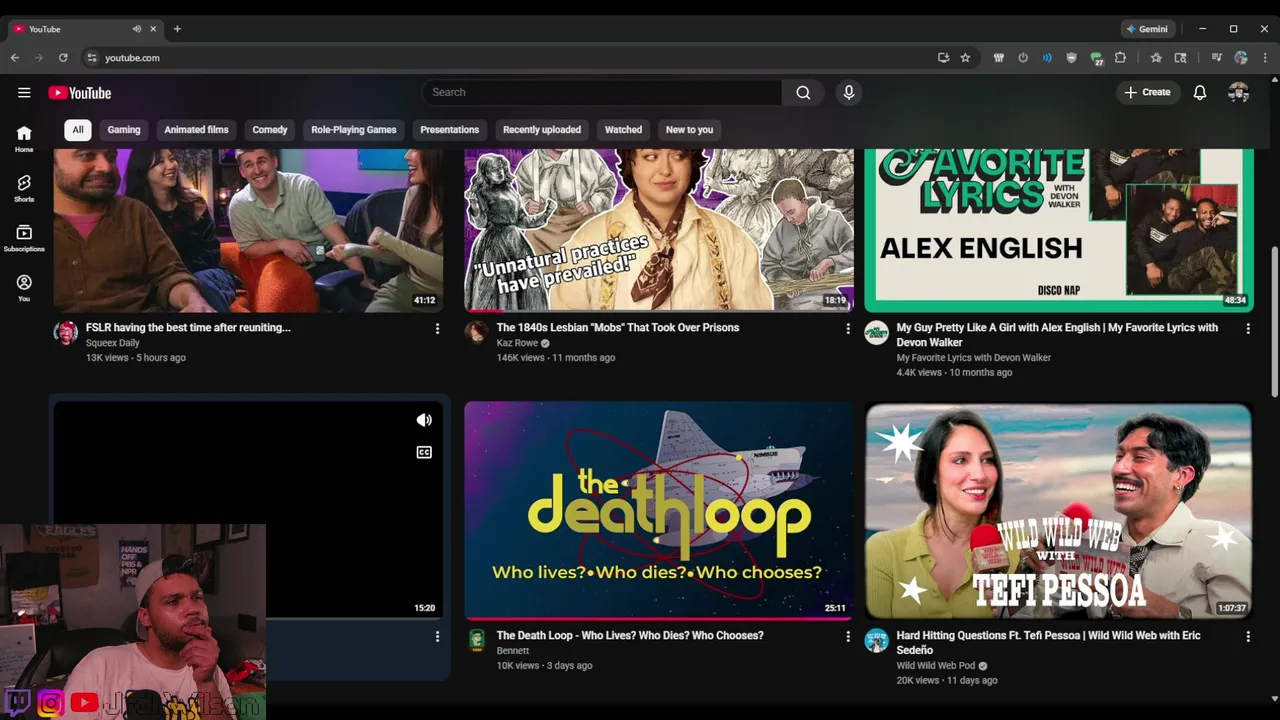Select the Presentations chip

pos(450,130)
